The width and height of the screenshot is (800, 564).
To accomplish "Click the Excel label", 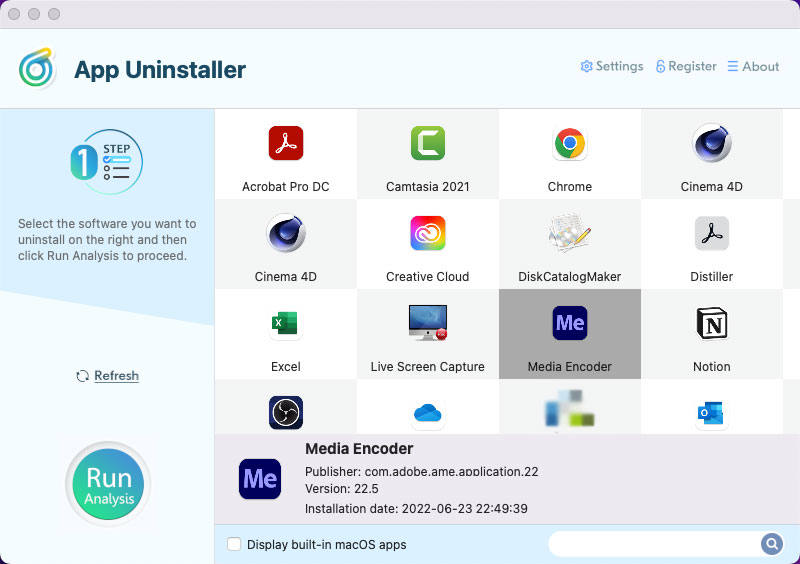I will click(286, 366).
